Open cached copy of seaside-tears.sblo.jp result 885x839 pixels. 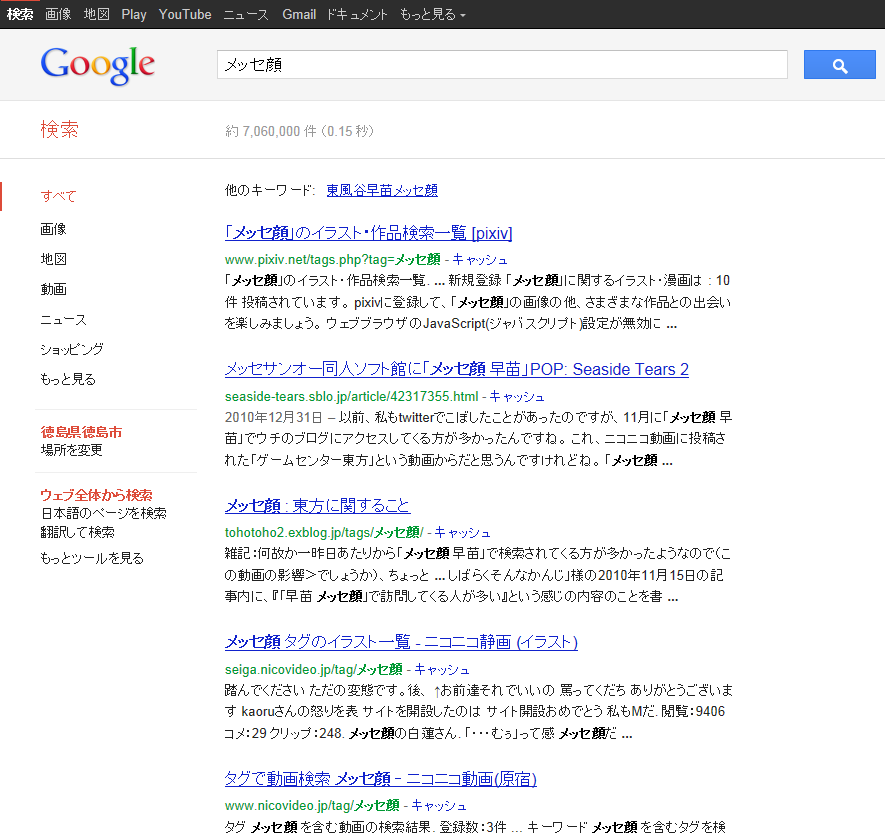coord(516,396)
